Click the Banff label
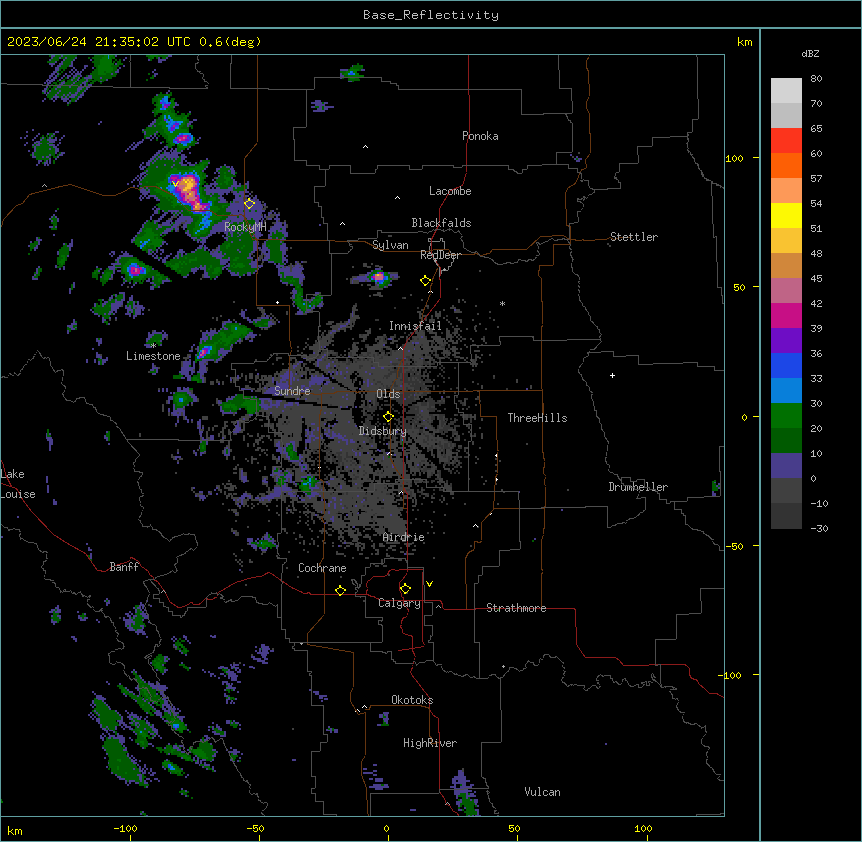This screenshot has height=842, width=862. (124, 567)
